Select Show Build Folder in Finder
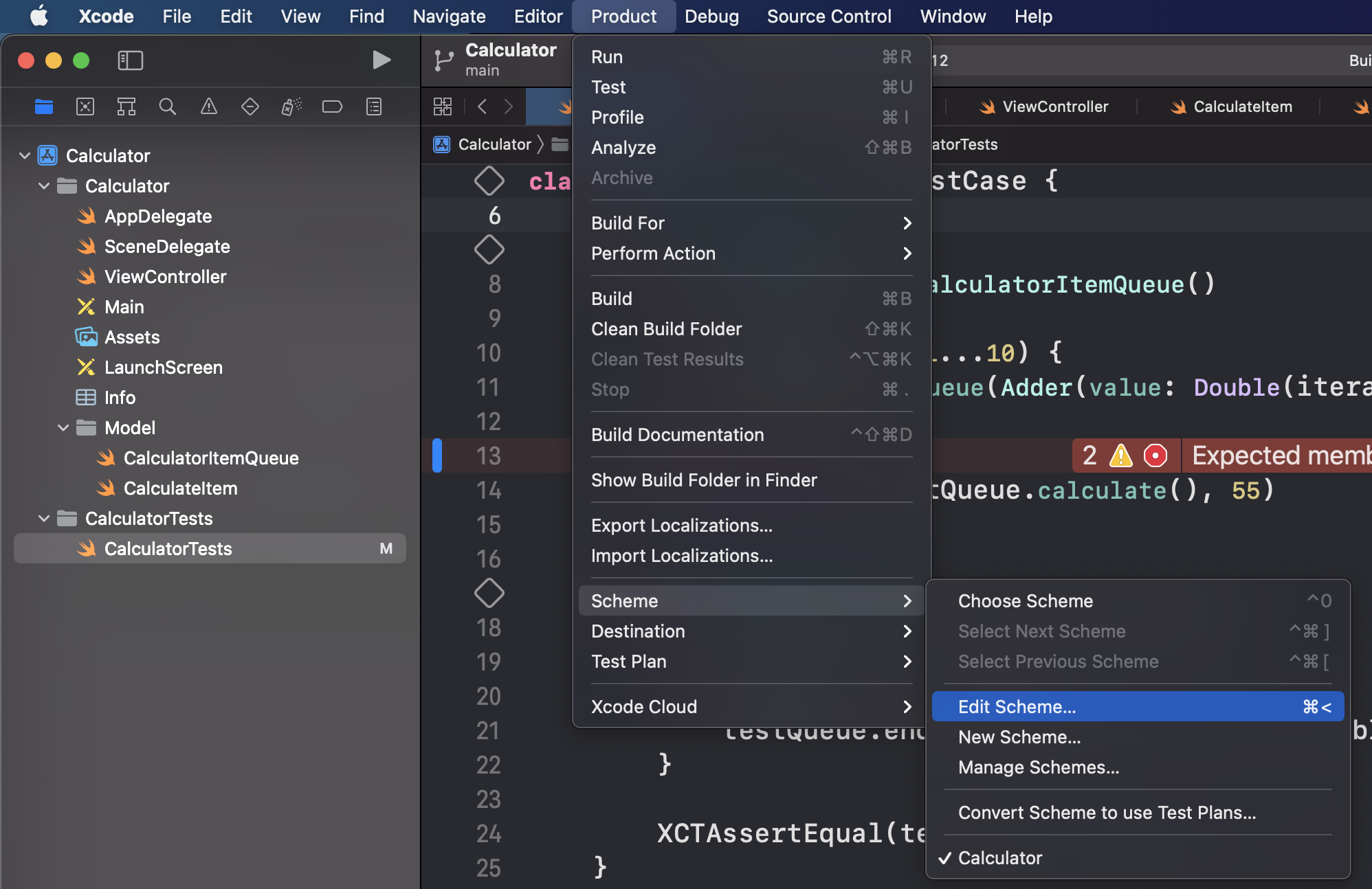The image size is (1372, 889). tap(751, 480)
